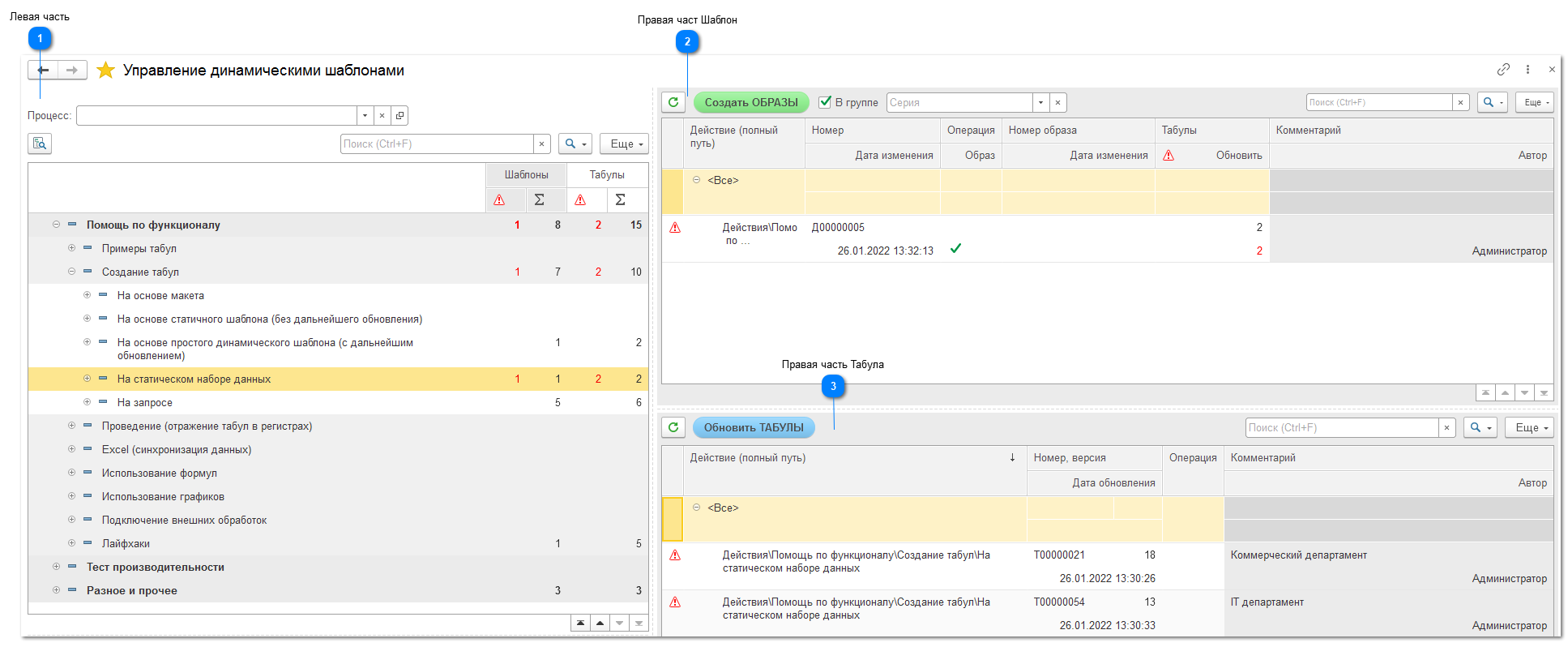
Task: Focus the upper right search field
Action: [x=1379, y=103]
